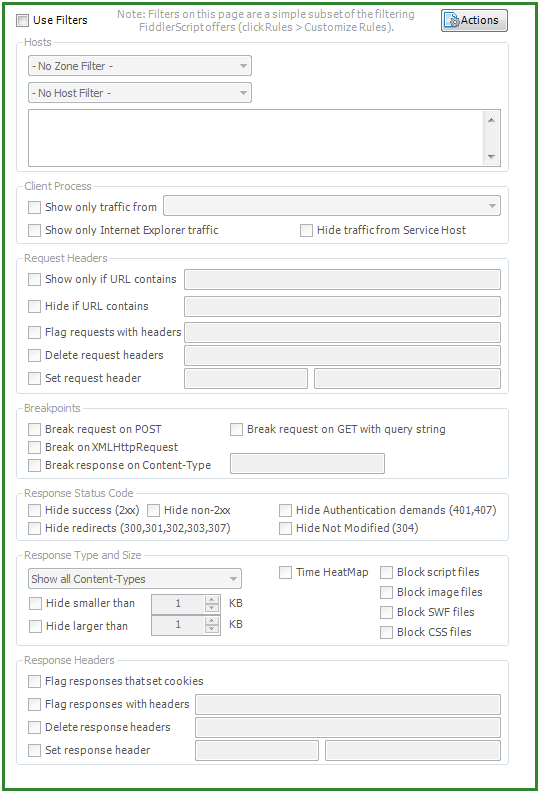The image size is (541, 793).
Task: Open the Show all Content-Types dropdown
Action: 135,579
